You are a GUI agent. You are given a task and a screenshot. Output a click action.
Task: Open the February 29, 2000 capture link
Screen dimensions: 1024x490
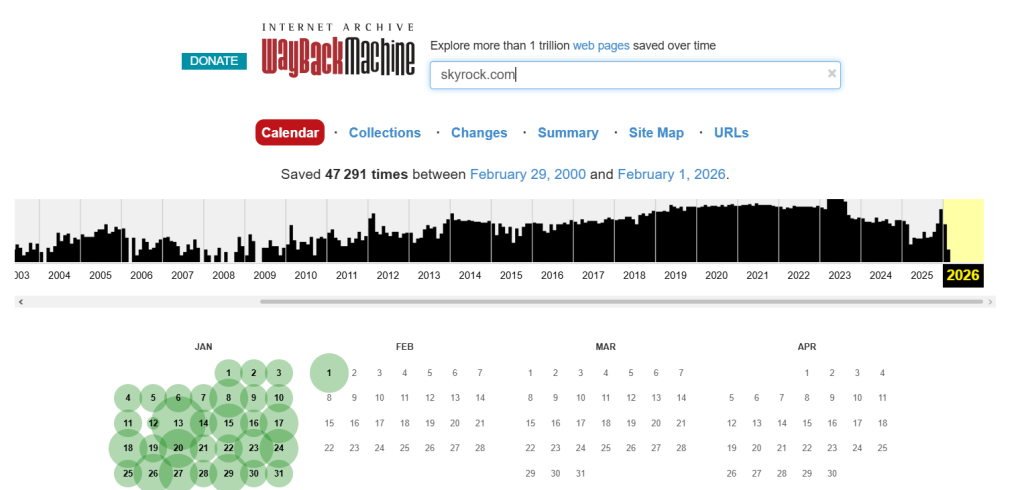528,174
